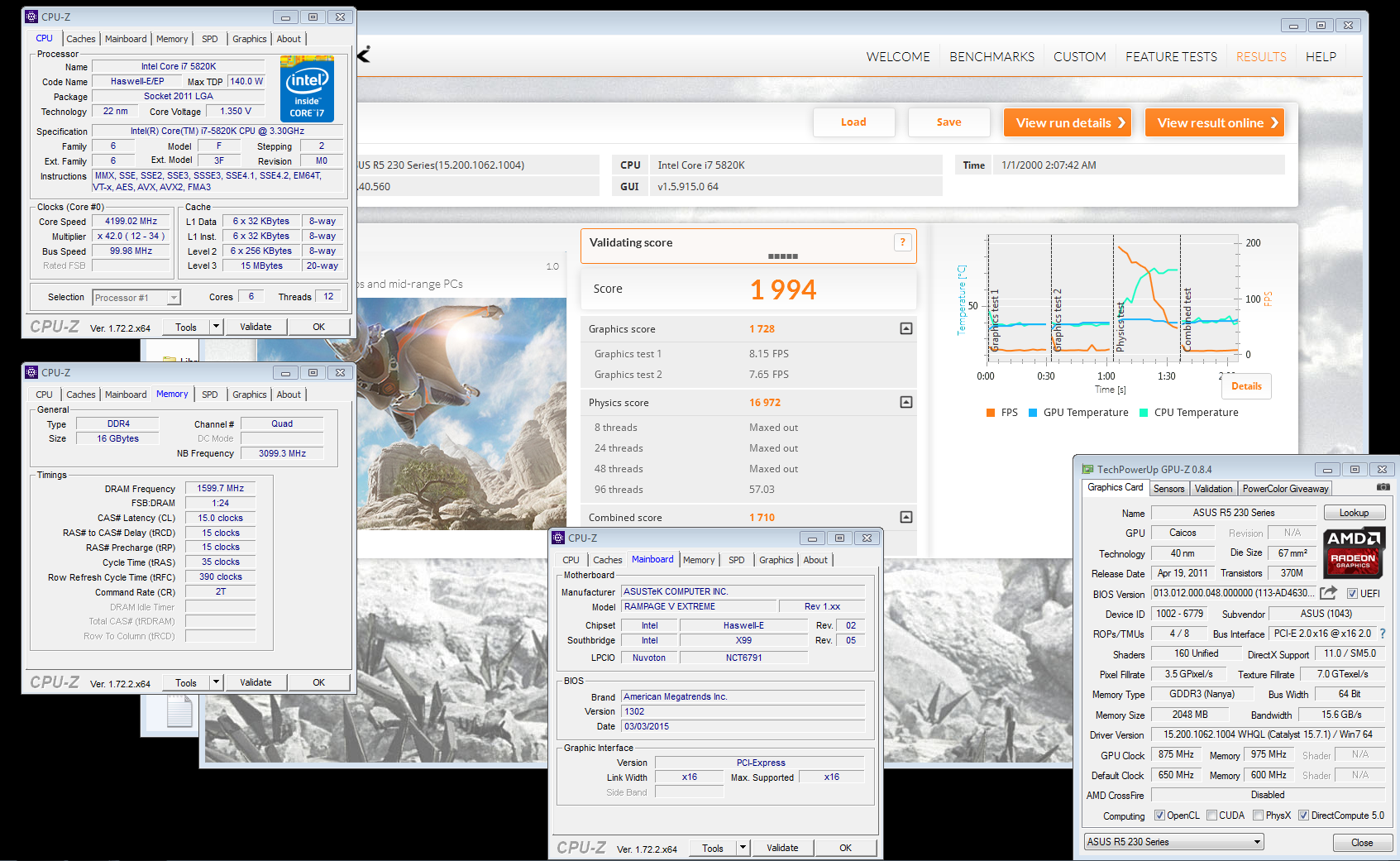Screen dimensions: 1400x861
Task: Open the HELP page in 3DMark
Action: (x=1321, y=57)
